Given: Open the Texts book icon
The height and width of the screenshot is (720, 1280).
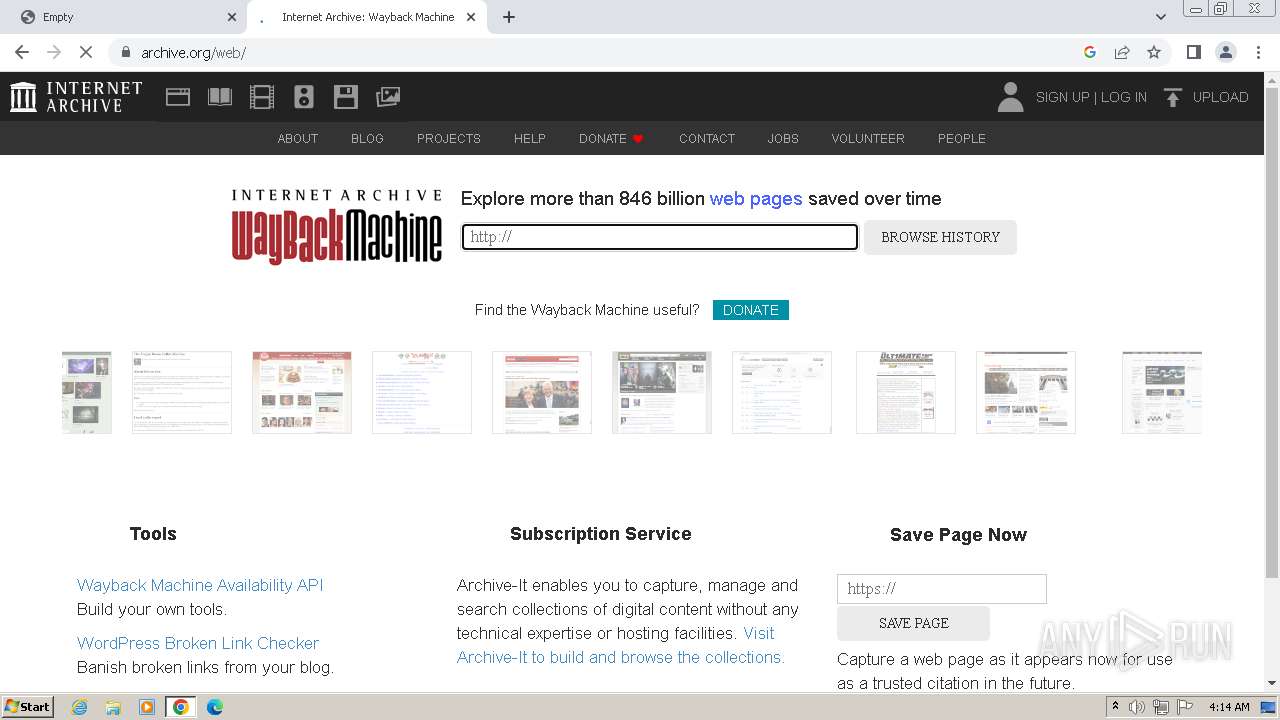Looking at the screenshot, I should click(220, 97).
